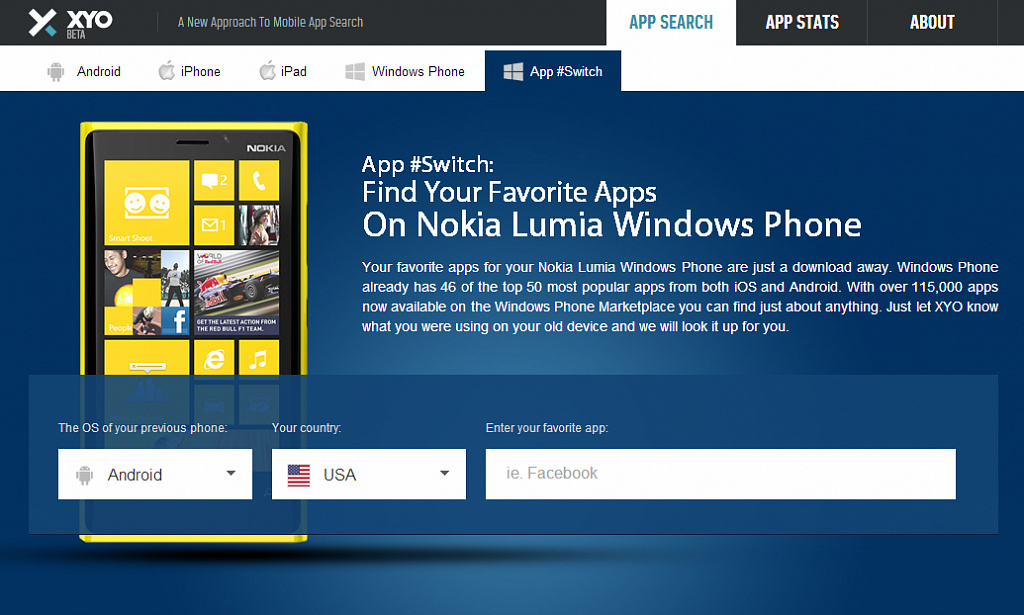Open the previous phone OS dropdown
1024x615 pixels.
tap(155, 474)
